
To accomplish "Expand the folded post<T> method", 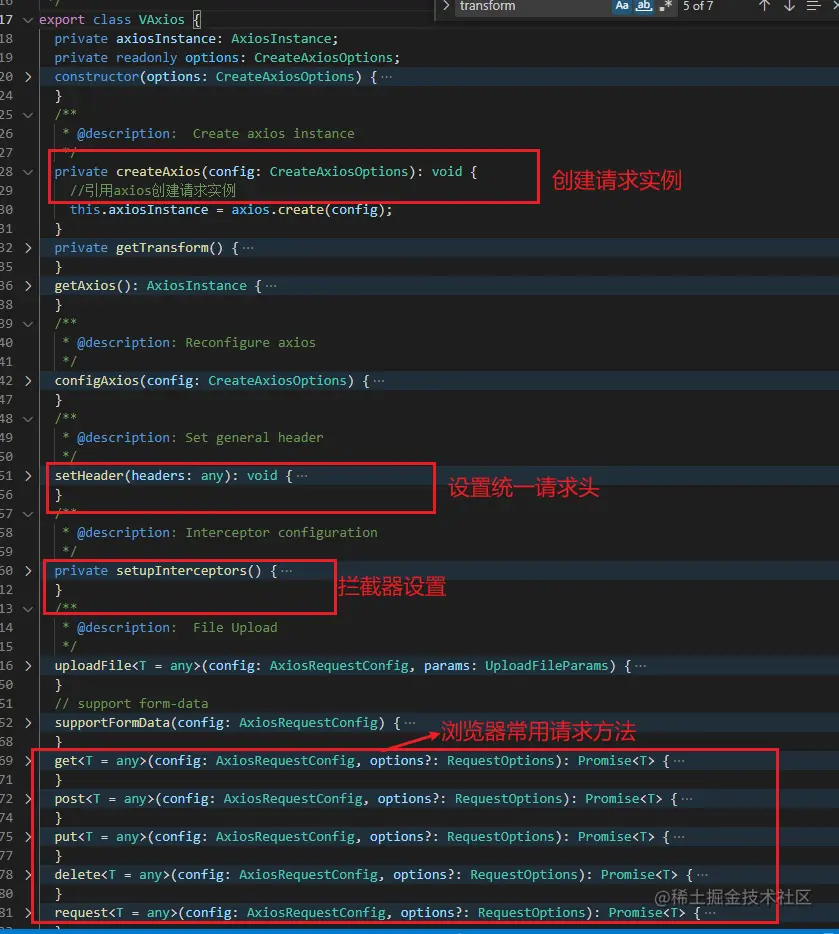I will click(x=27, y=799).
